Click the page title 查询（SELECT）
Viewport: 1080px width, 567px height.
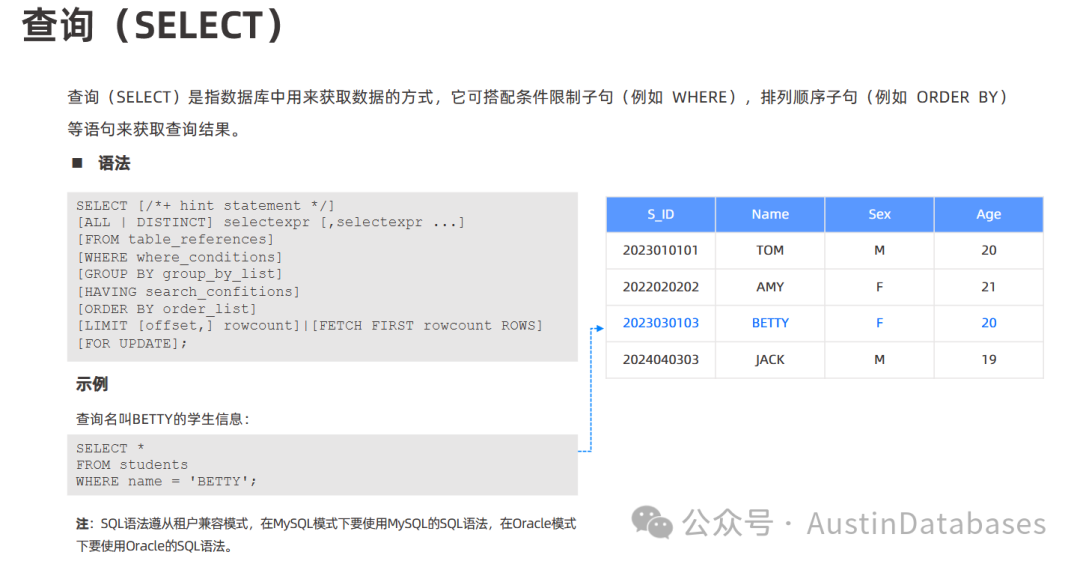tap(153, 25)
